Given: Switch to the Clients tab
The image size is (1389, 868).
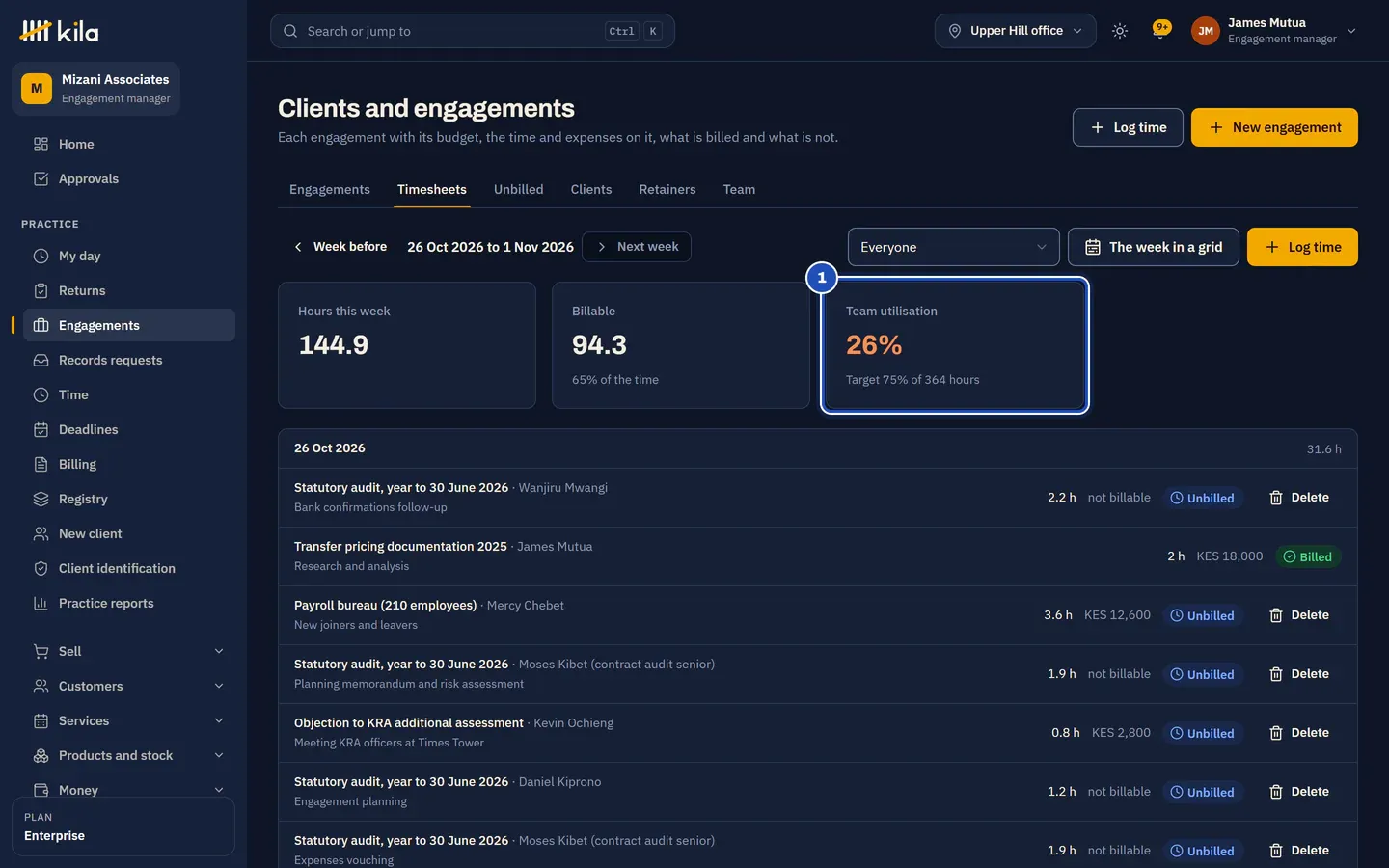Looking at the screenshot, I should [591, 190].
